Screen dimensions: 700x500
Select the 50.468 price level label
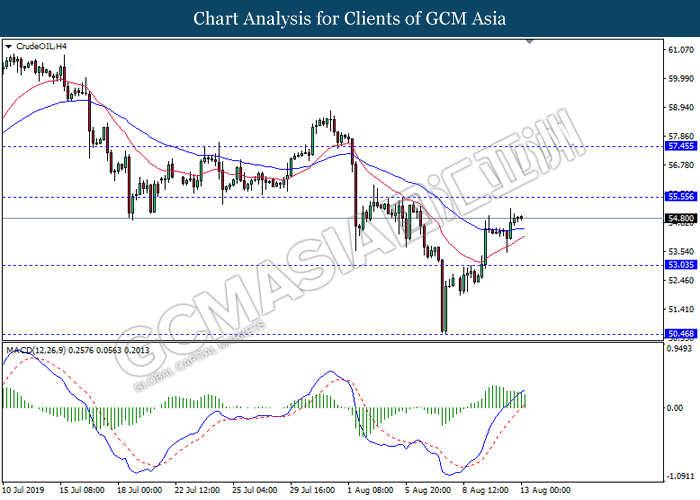pos(680,333)
